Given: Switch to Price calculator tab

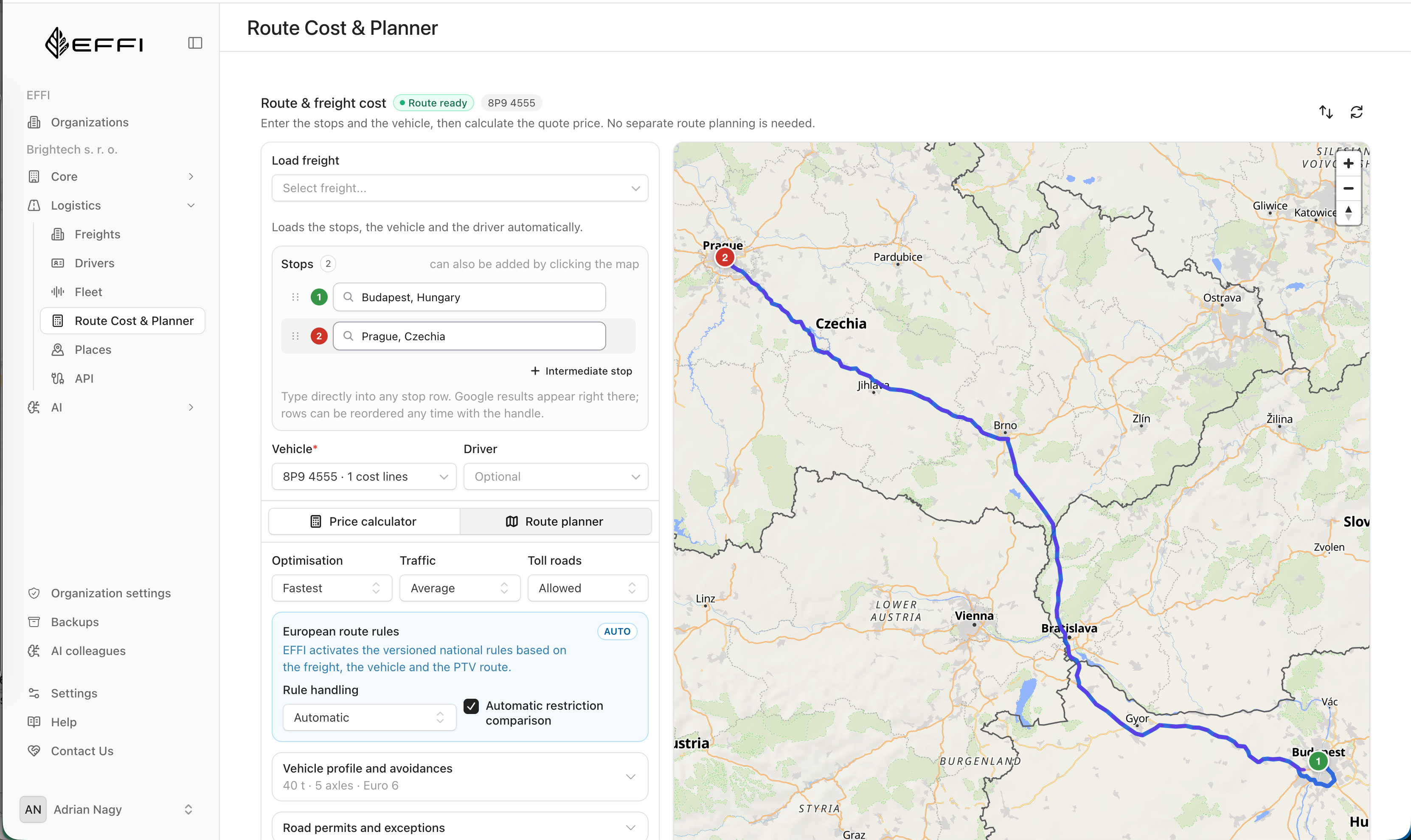Looking at the screenshot, I should click(364, 521).
